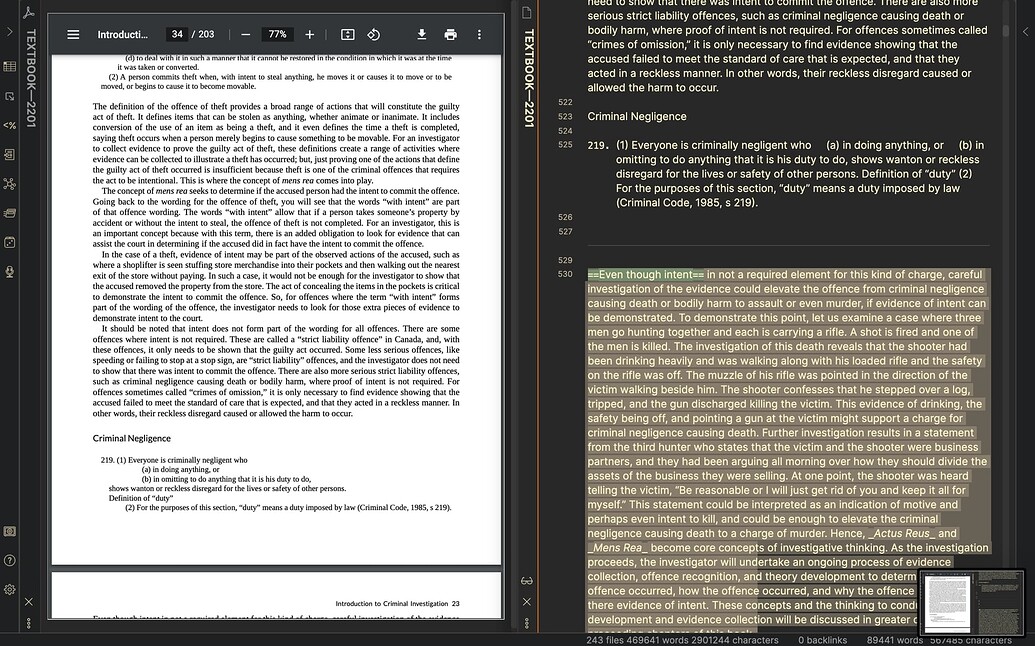Image resolution: width=1035 pixels, height=646 pixels.
Task: Open the help question mark icon
Action: [10, 560]
